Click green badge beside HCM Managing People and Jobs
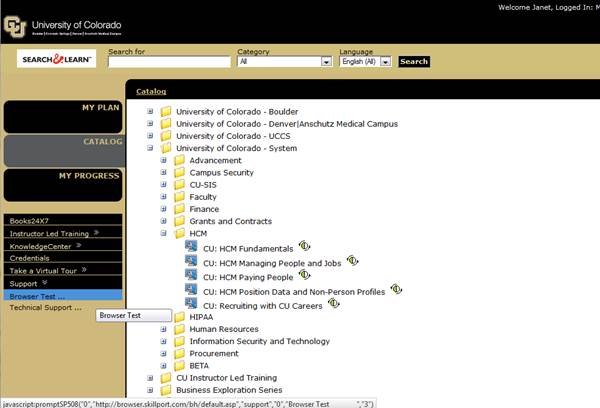 [352, 261]
